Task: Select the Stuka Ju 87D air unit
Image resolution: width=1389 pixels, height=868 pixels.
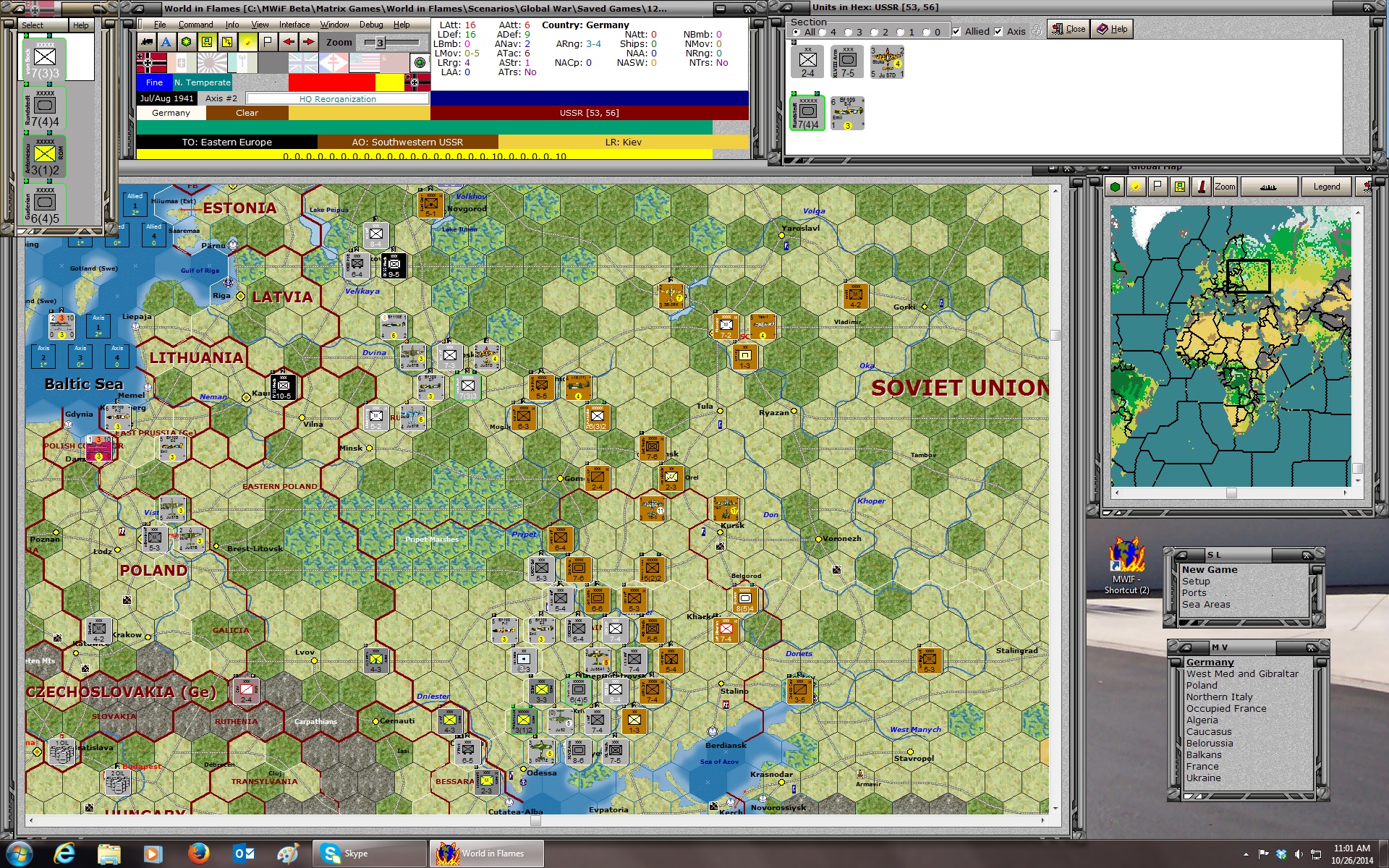Action: coord(887,62)
